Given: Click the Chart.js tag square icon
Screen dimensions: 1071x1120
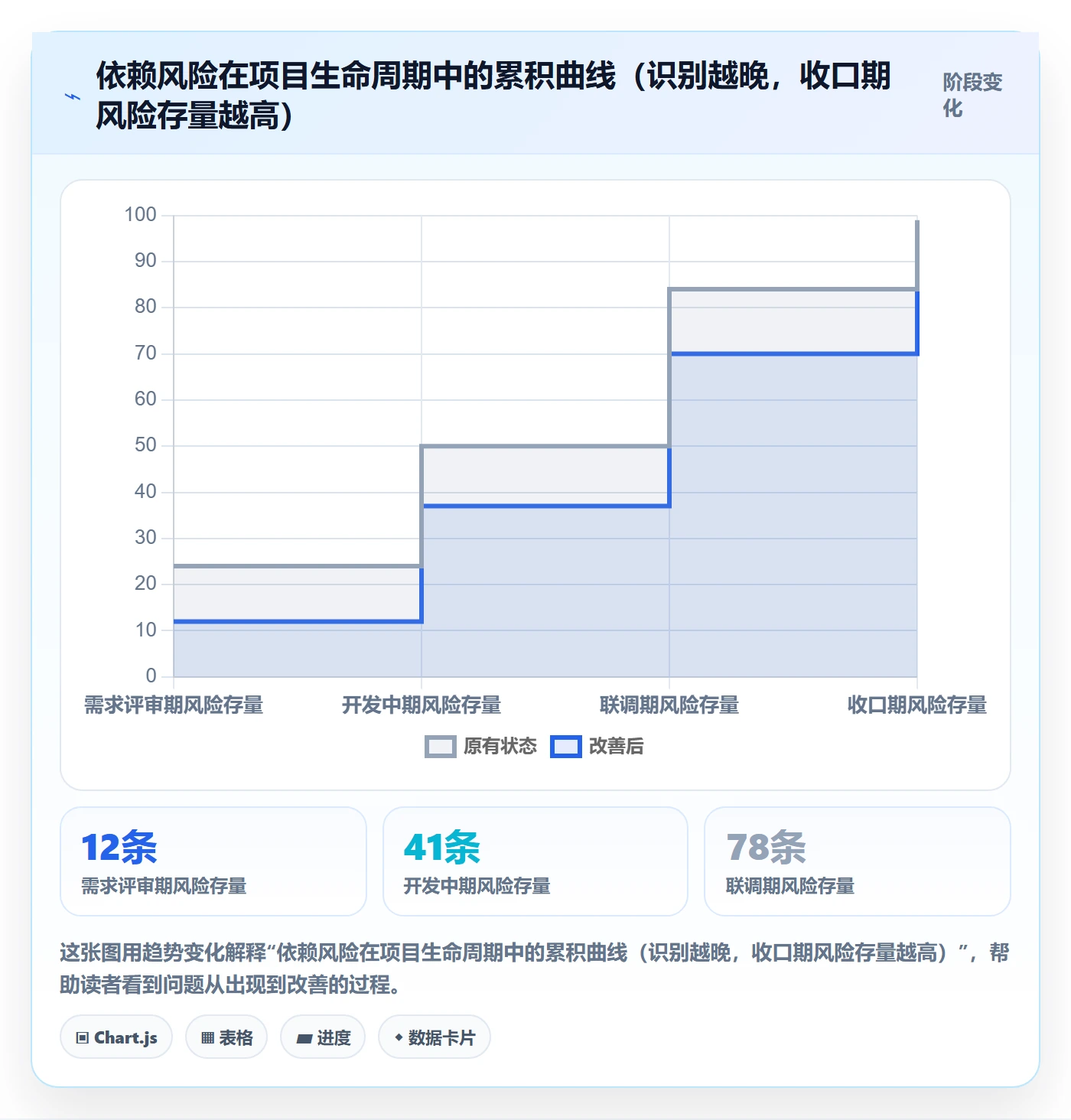Looking at the screenshot, I should pyautogui.click(x=83, y=1038).
